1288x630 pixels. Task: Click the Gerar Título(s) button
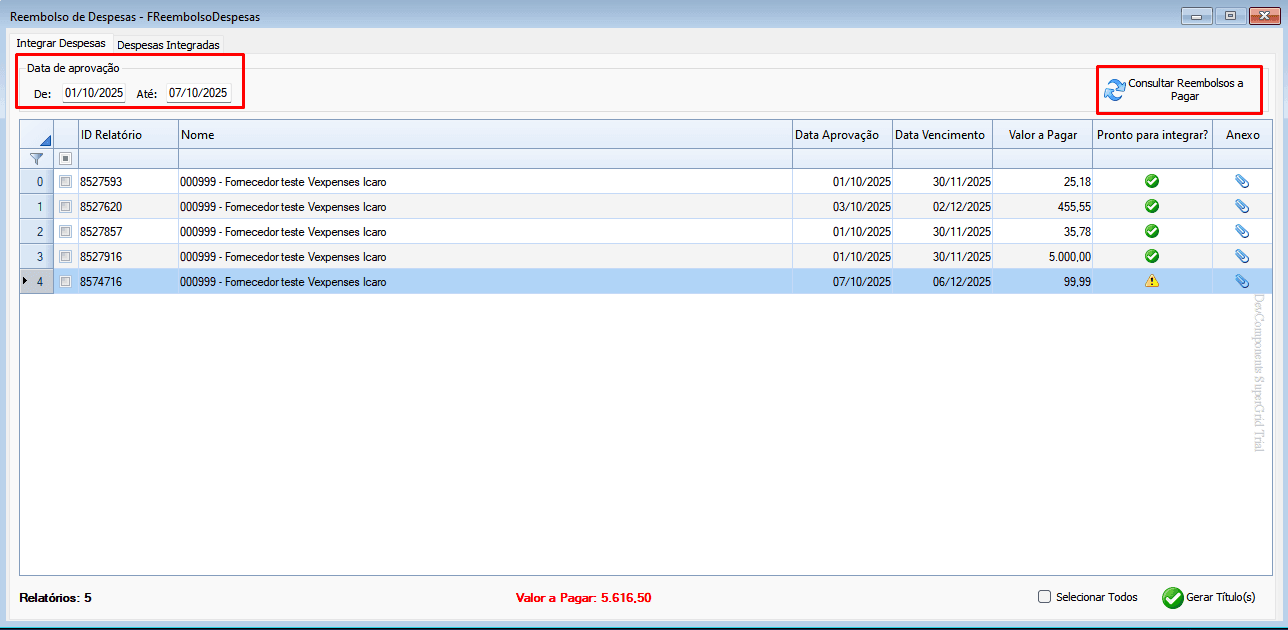click(x=1209, y=597)
